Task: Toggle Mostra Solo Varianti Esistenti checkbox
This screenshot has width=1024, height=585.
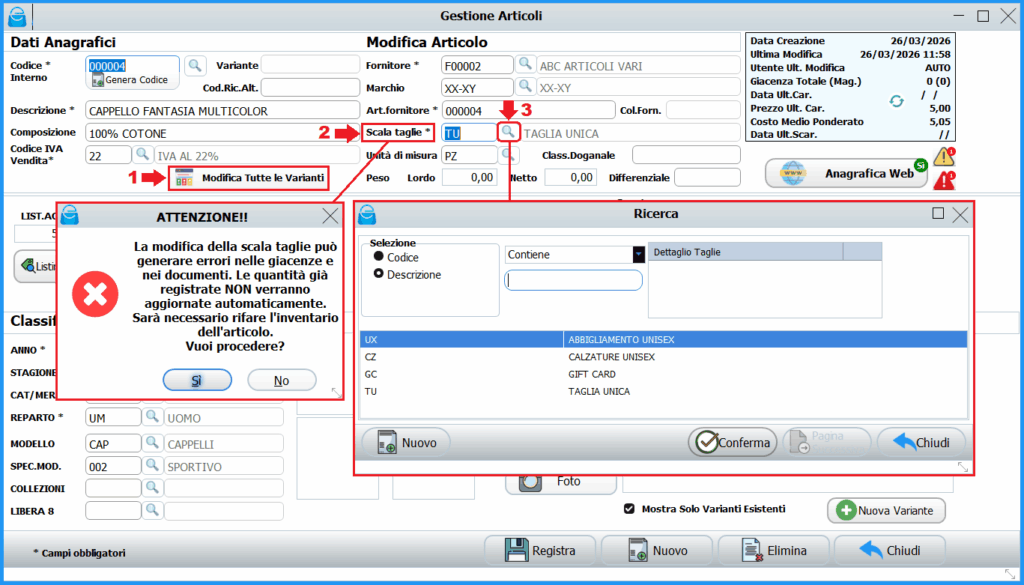Action: click(x=629, y=509)
